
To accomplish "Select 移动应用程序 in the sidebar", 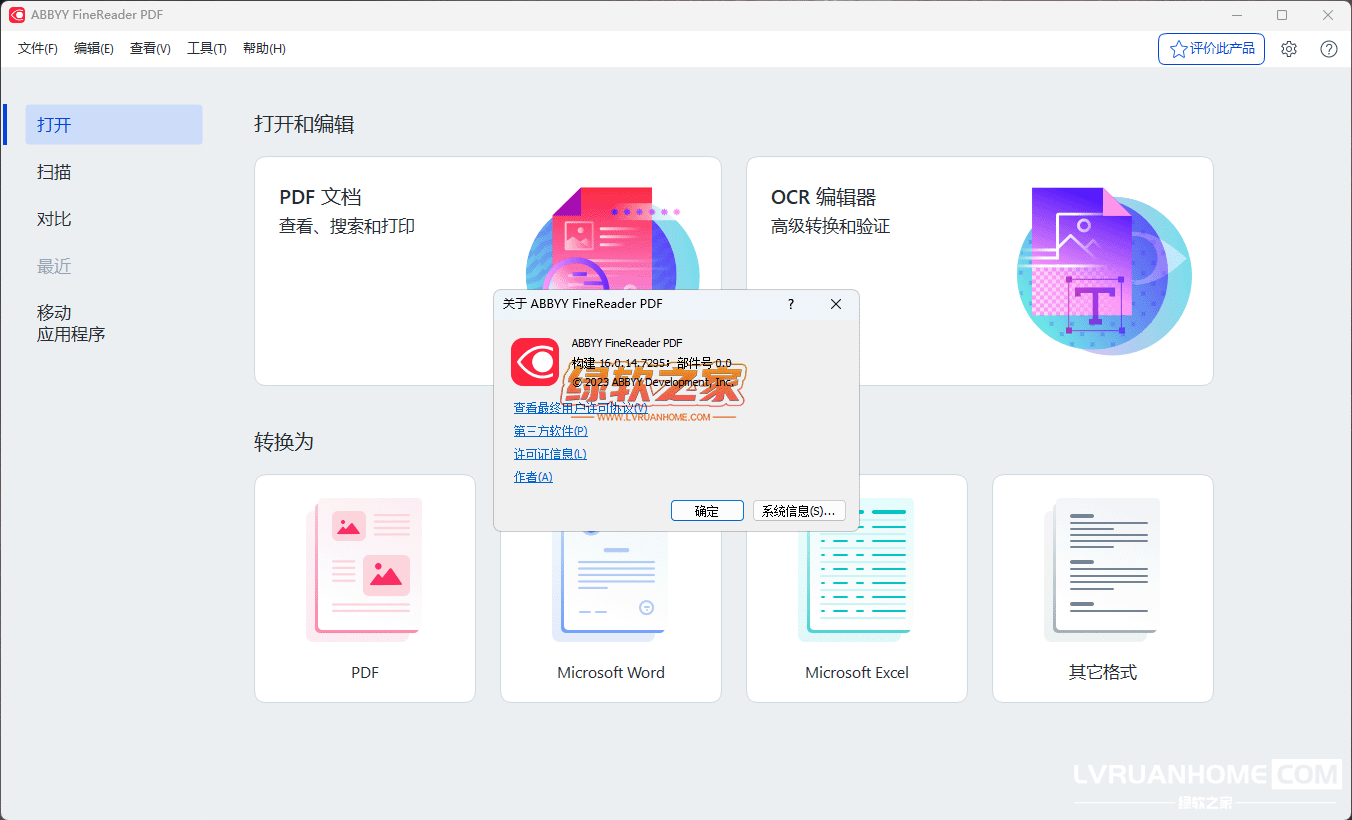I will (x=70, y=323).
